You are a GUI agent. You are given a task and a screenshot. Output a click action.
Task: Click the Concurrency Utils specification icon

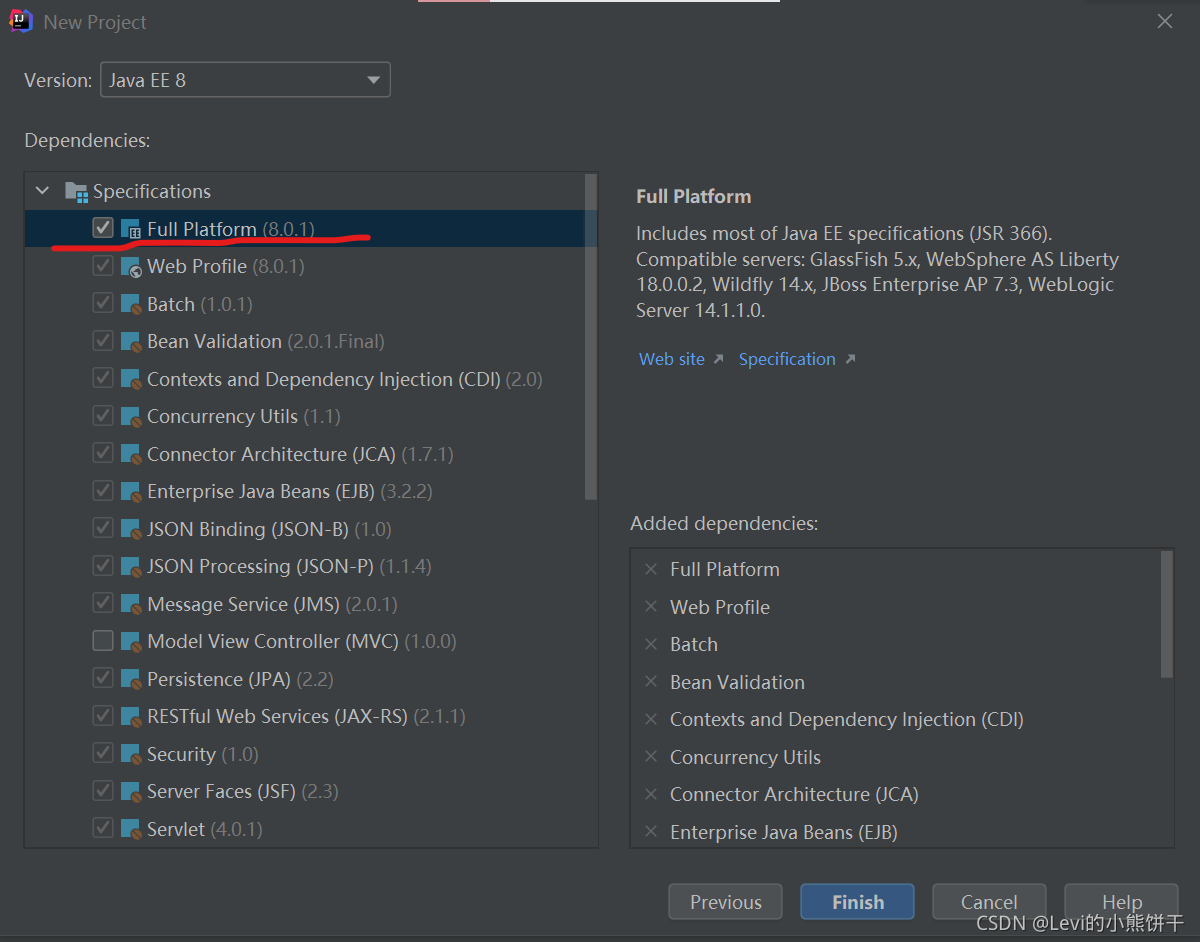(131, 417)
